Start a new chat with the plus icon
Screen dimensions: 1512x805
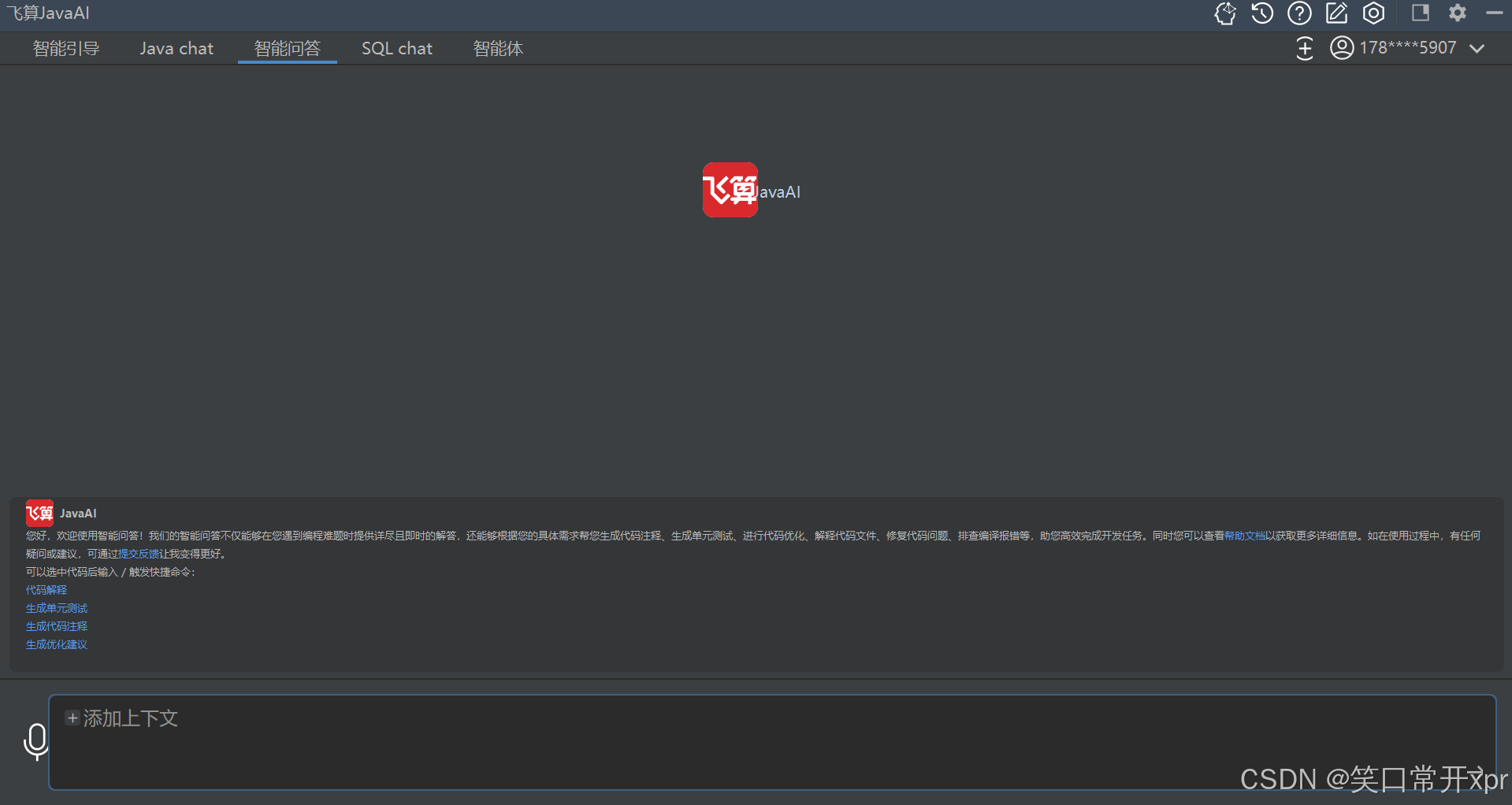pos(1305,48)
